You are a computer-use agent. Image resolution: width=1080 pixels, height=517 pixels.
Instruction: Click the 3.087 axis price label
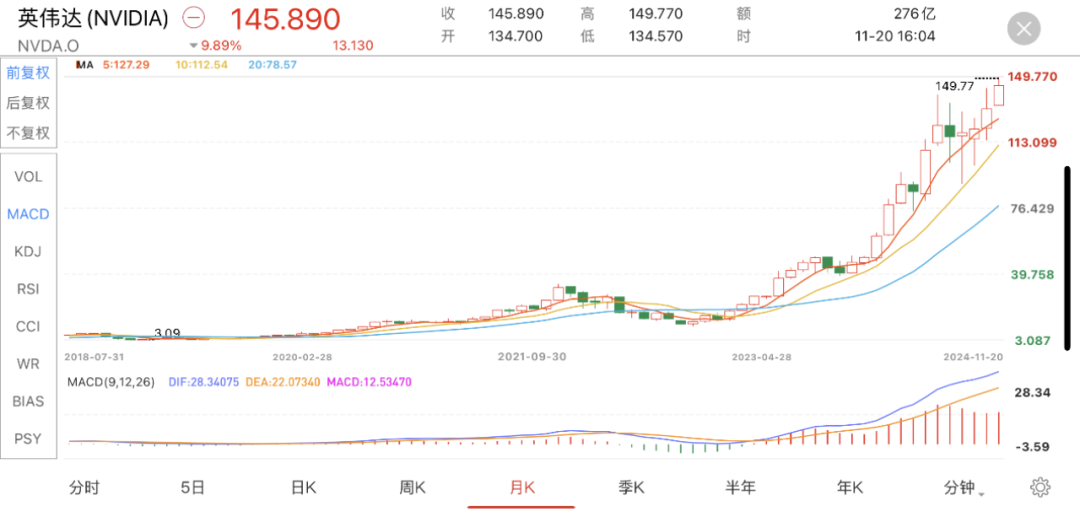point(1032,341)
